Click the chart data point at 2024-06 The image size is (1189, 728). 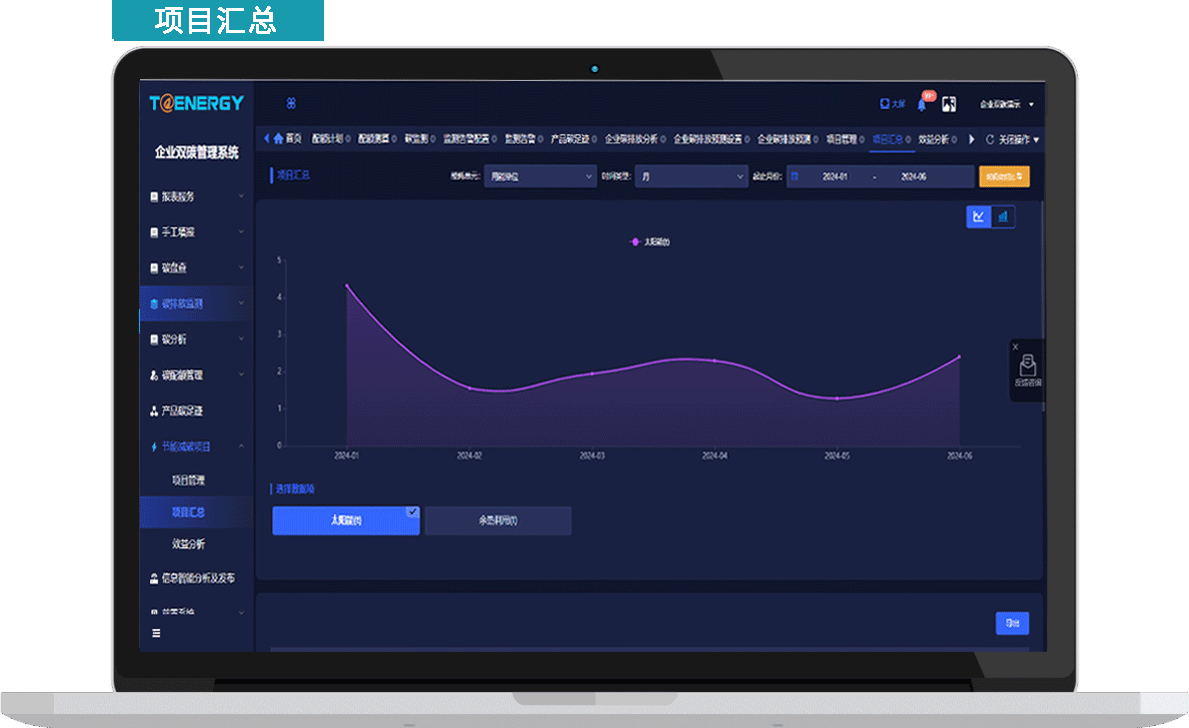coord(959,356)
